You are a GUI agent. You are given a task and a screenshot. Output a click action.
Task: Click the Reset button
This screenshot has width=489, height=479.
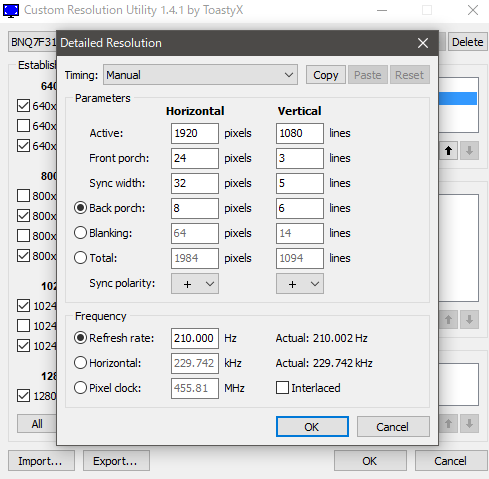[409, 75]
